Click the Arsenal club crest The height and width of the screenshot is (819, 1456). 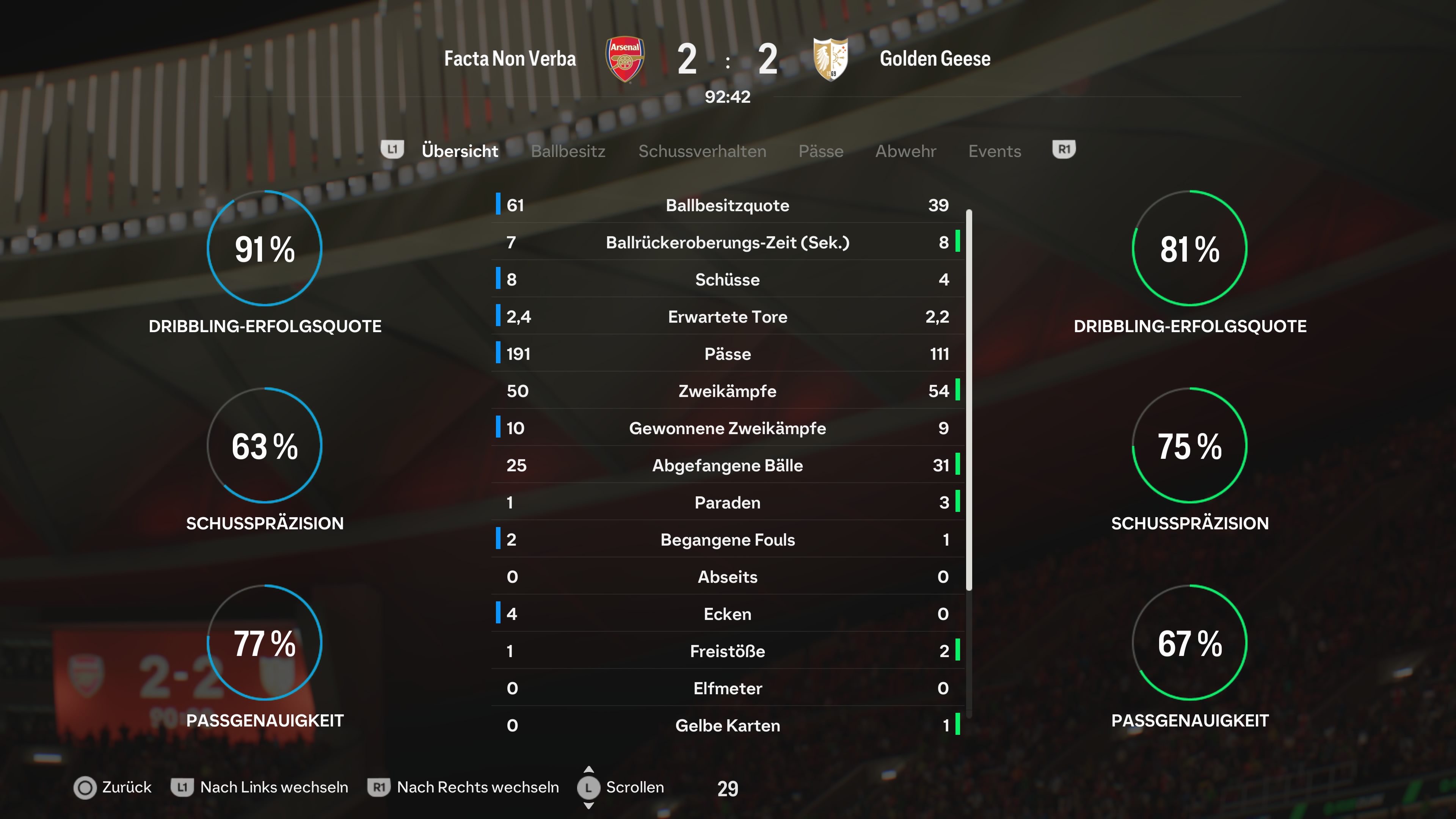pyautogui.click(x=624, y=60)
